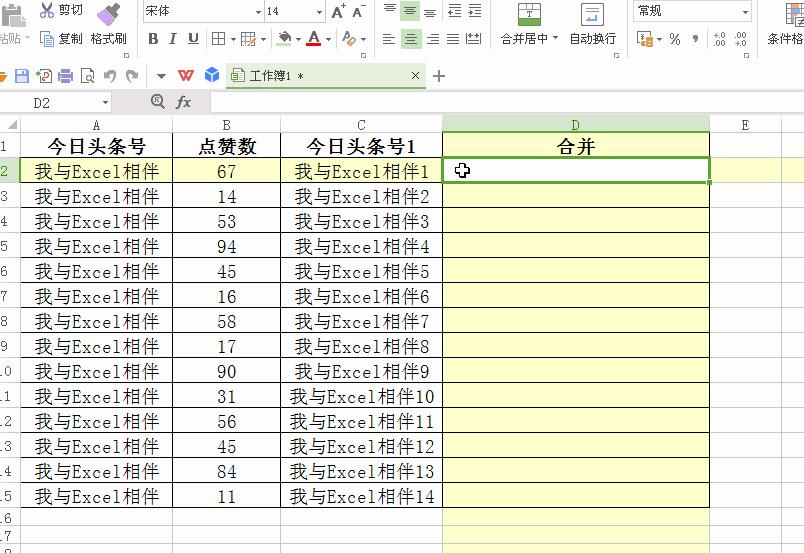The image size is (804, 553).
Task: Select column B header
Action: click(x=227, y=125)
